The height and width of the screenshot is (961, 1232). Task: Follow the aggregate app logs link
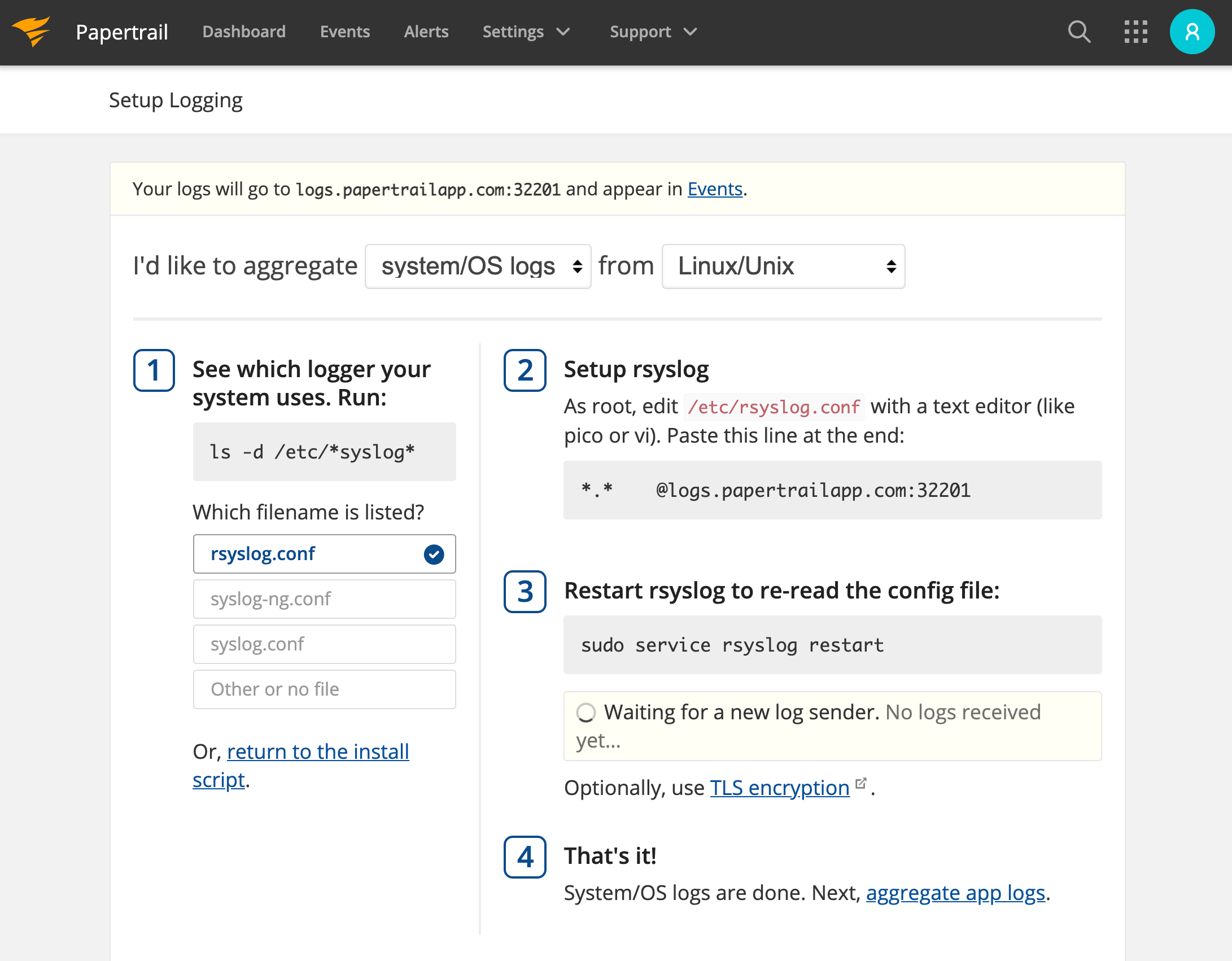pos(955,893)
